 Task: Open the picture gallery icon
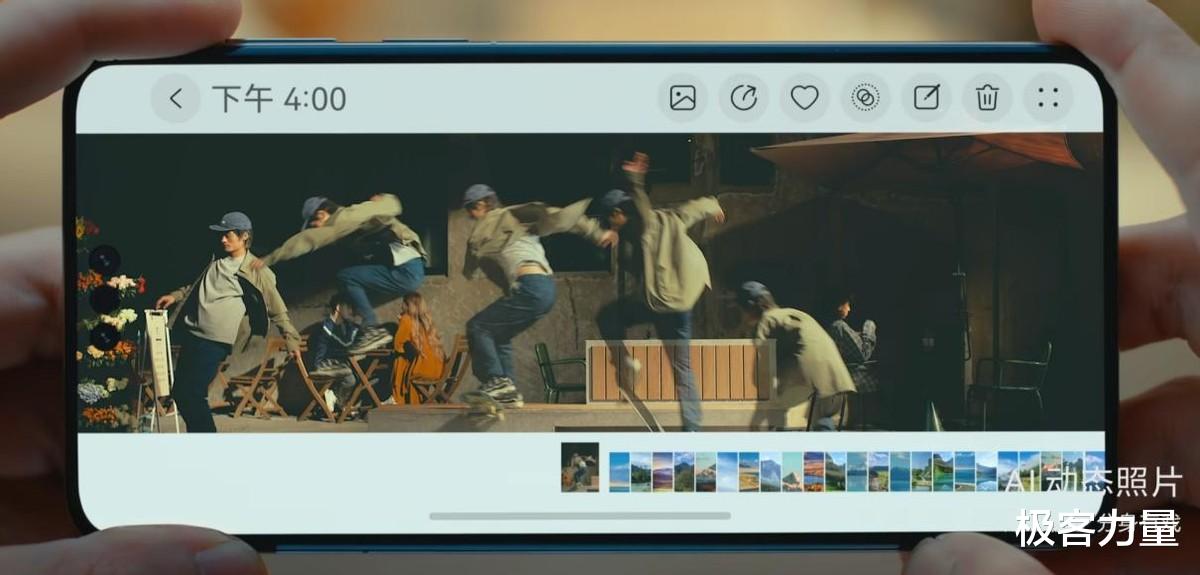pos(683,98)
